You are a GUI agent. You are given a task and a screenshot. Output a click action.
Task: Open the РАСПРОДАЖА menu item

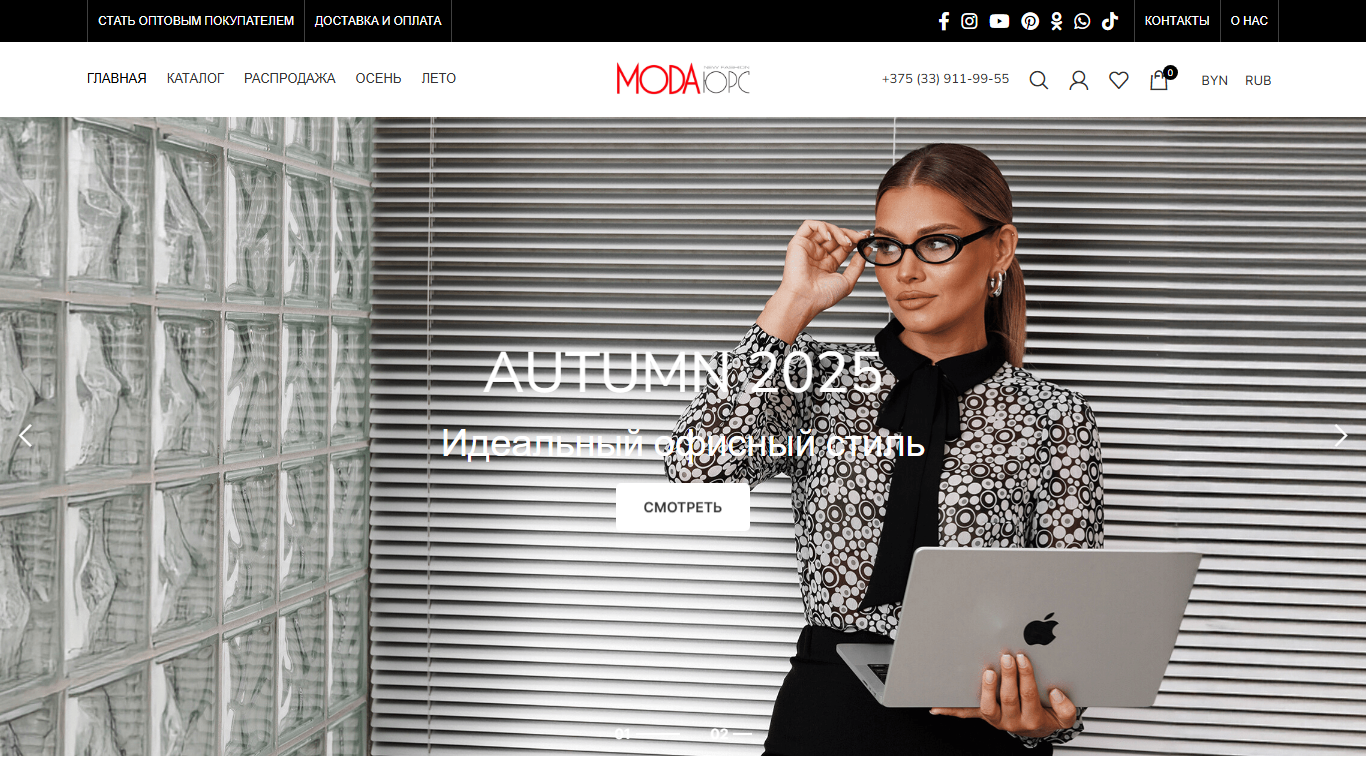click(290, 78)
